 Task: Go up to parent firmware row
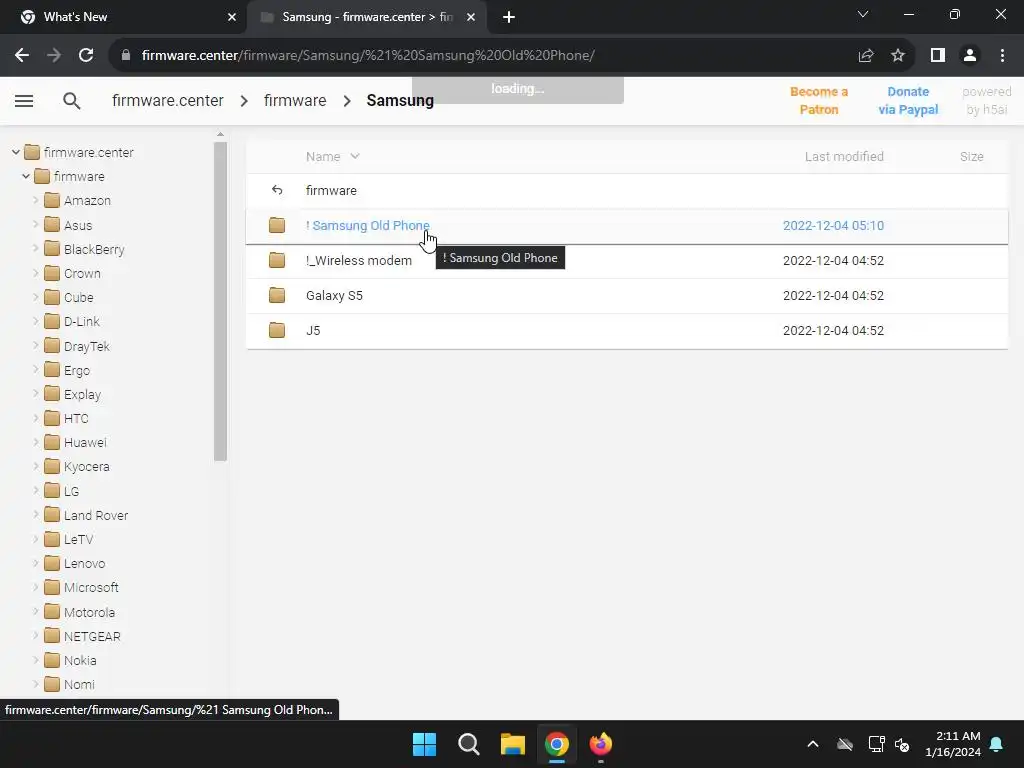tap(627, 190)
